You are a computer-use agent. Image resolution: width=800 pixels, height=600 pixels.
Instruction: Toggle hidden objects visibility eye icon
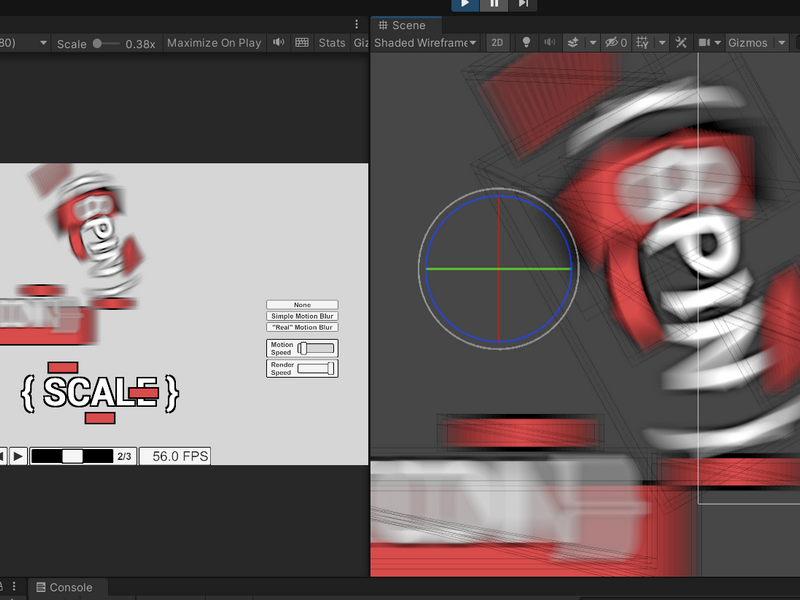pyautogui.click(x=616, y=43)
